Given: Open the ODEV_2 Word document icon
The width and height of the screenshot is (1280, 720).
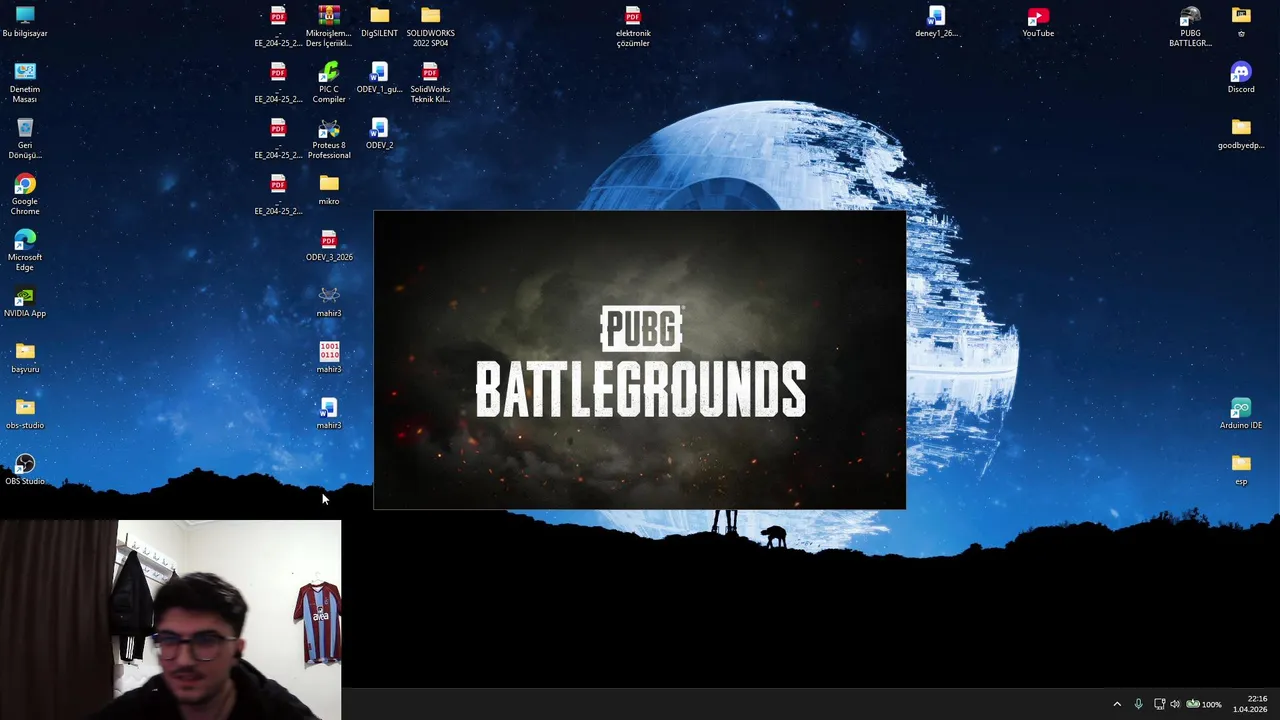Looking at the screenshot, I should pyautogui.click(x=379, y=134).
